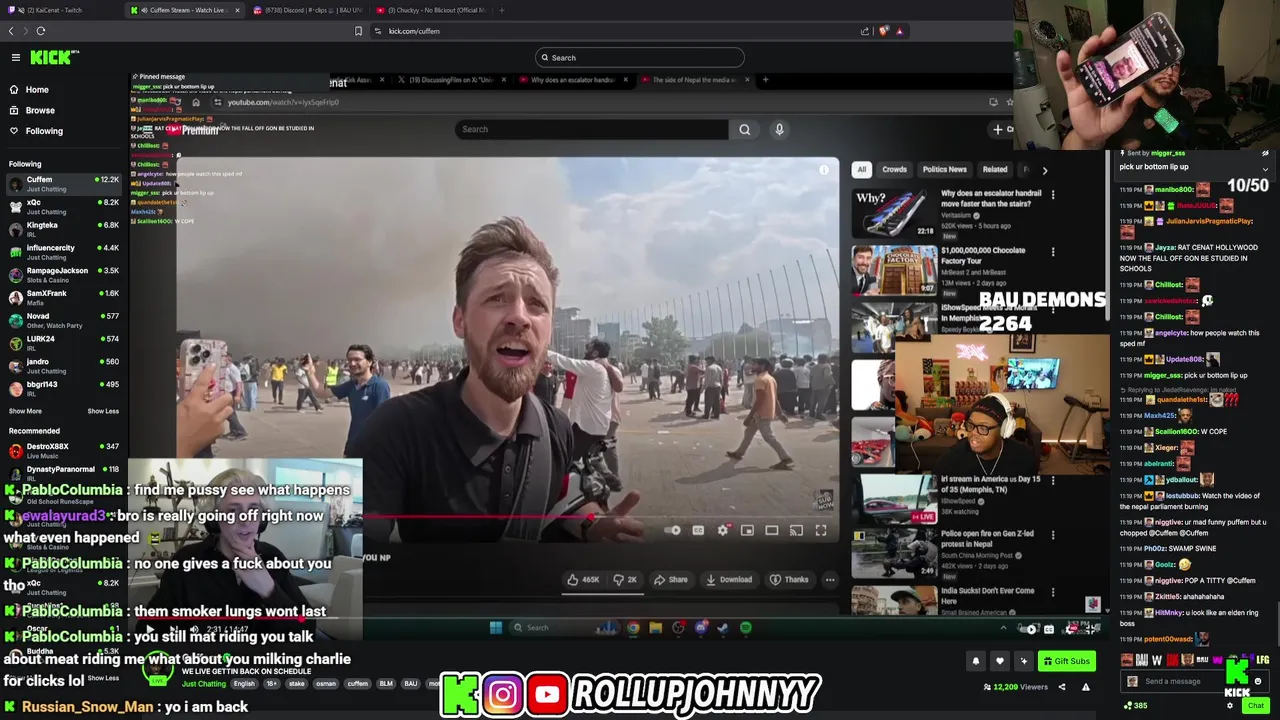Open YouTube more actions ellipsis
1280x720 pixels.
830,580
